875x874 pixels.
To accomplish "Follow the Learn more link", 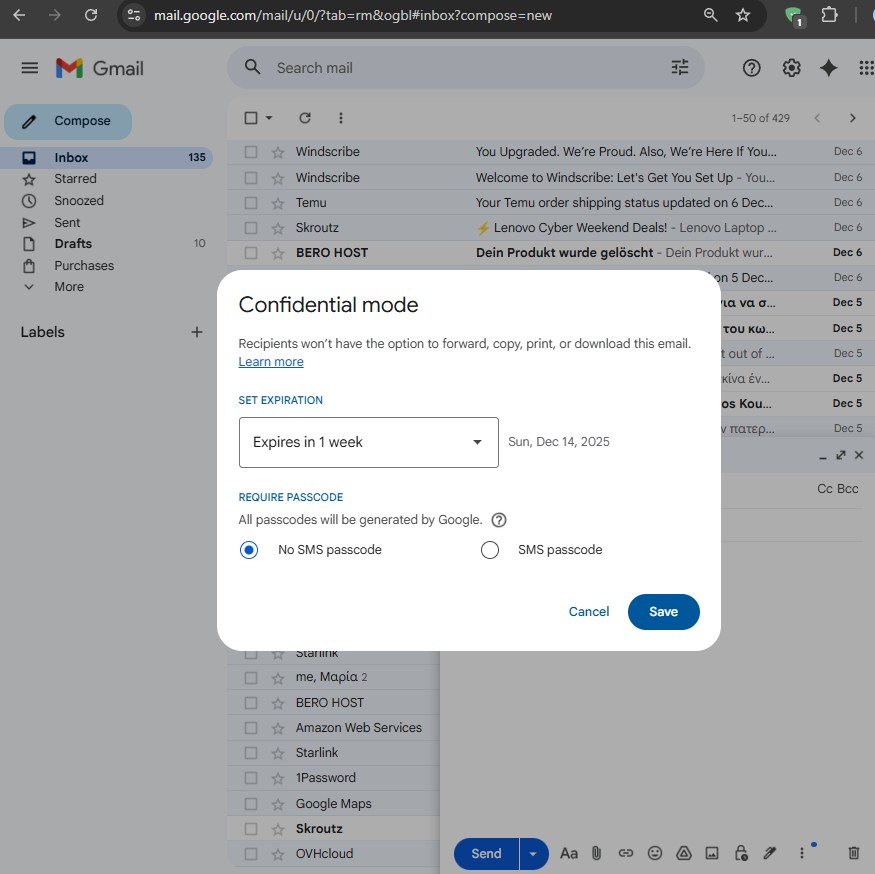I will click(271, 362).
